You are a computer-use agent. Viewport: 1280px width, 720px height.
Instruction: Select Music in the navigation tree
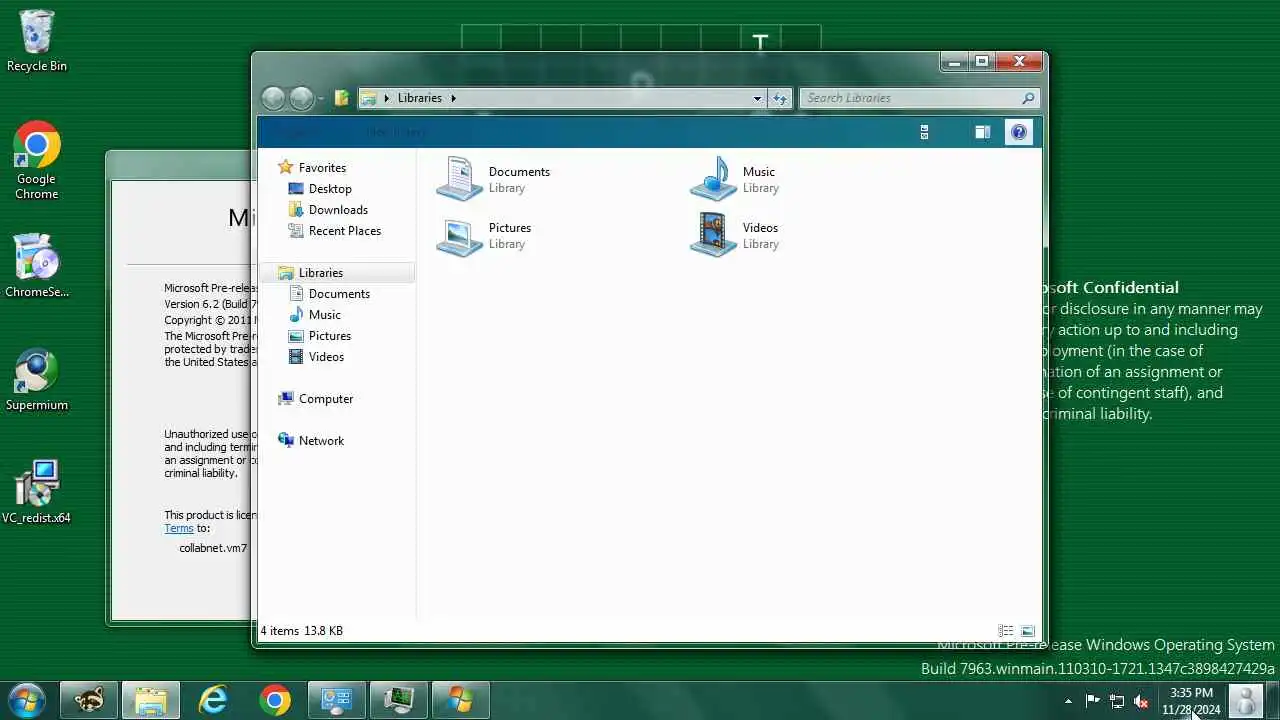324,315
